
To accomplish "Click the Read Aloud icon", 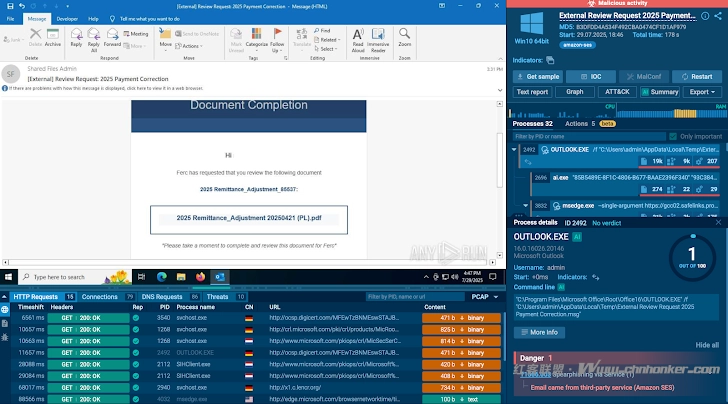I will (358, 37).
